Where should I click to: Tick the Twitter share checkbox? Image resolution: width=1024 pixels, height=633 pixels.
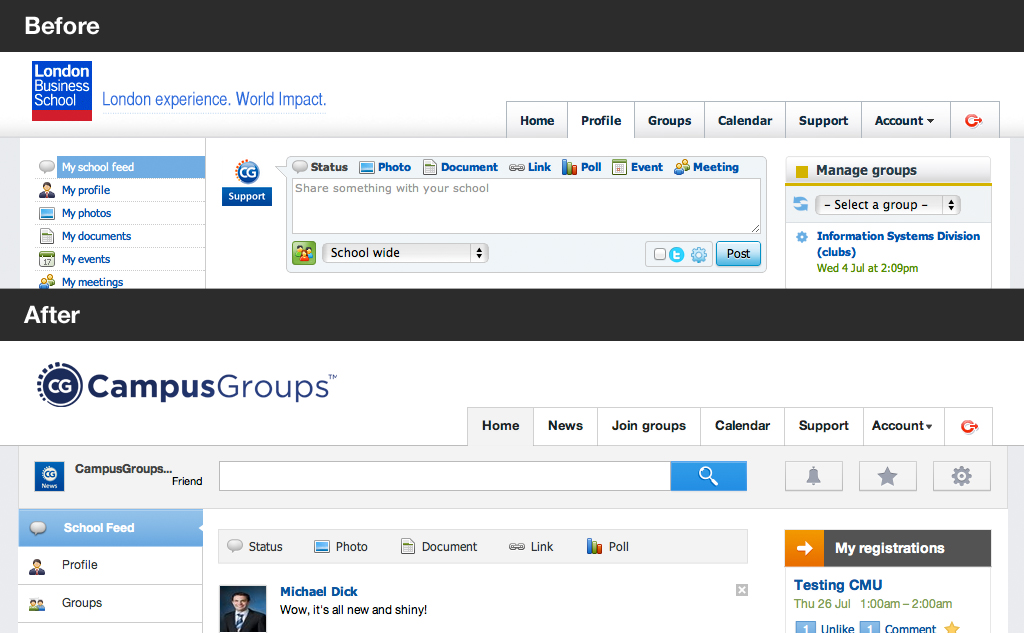(x=660, y=254)
